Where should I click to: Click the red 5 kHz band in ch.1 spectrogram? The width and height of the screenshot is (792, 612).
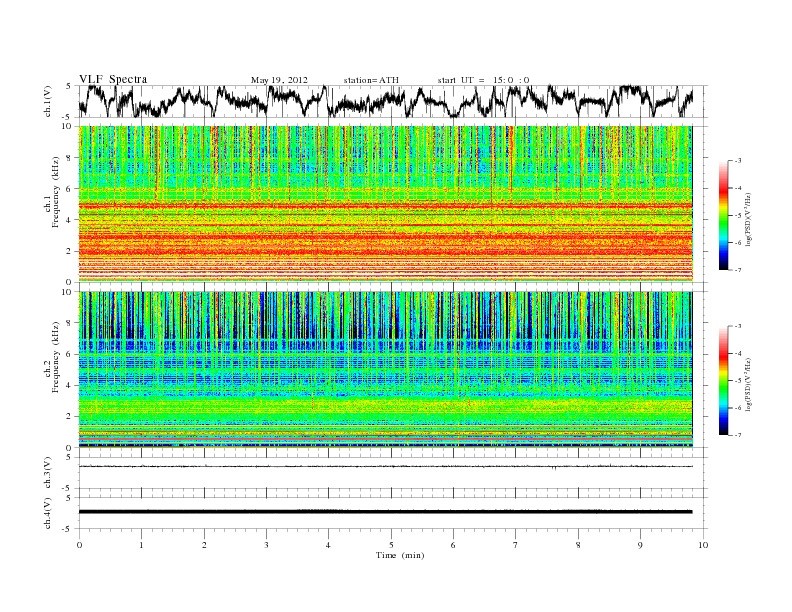coord(385,206)
